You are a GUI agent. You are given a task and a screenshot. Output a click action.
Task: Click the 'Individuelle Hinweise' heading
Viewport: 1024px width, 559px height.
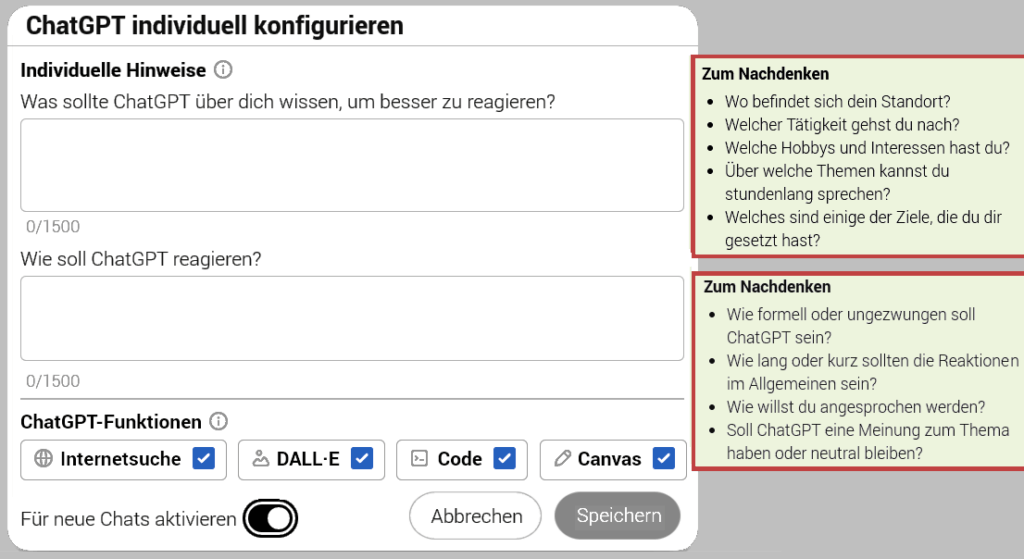point(113,70)
